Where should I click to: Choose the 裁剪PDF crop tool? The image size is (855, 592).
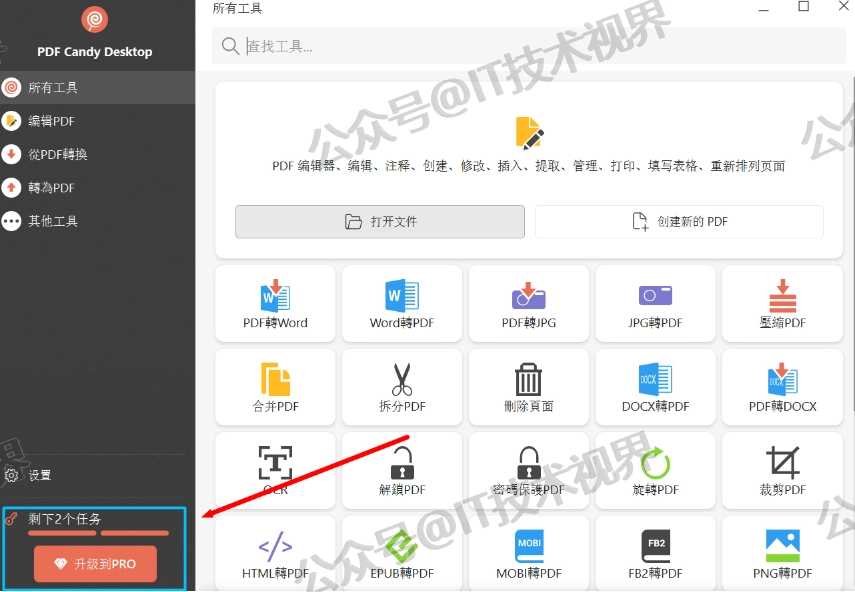(782, 470)
